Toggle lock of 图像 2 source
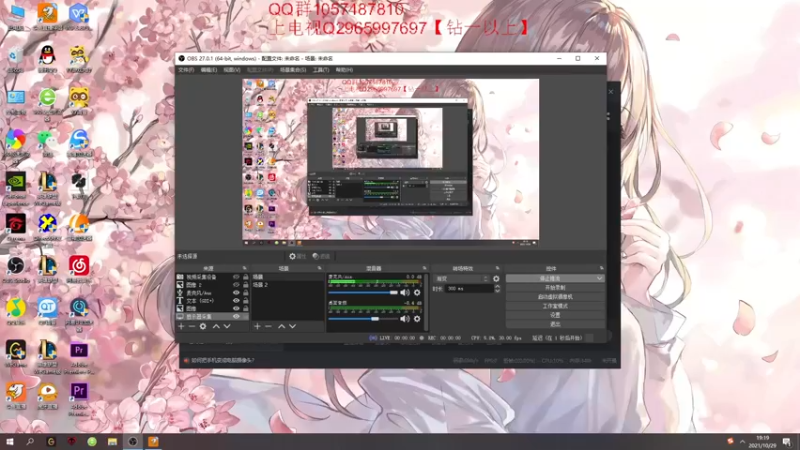800x450 pixels. pyautogui.click(x=245, y=285)
